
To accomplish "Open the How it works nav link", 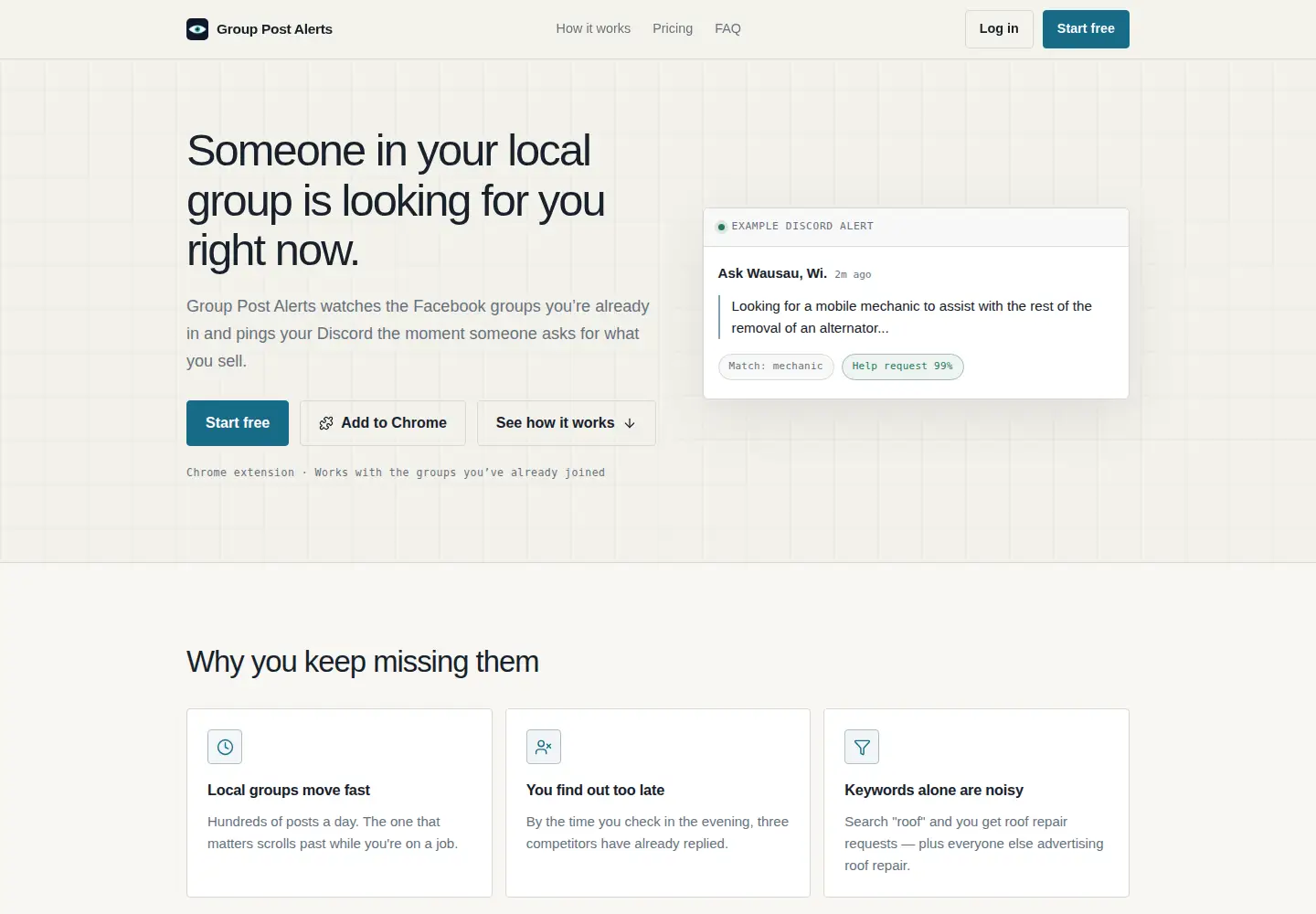I will [593, 28].
